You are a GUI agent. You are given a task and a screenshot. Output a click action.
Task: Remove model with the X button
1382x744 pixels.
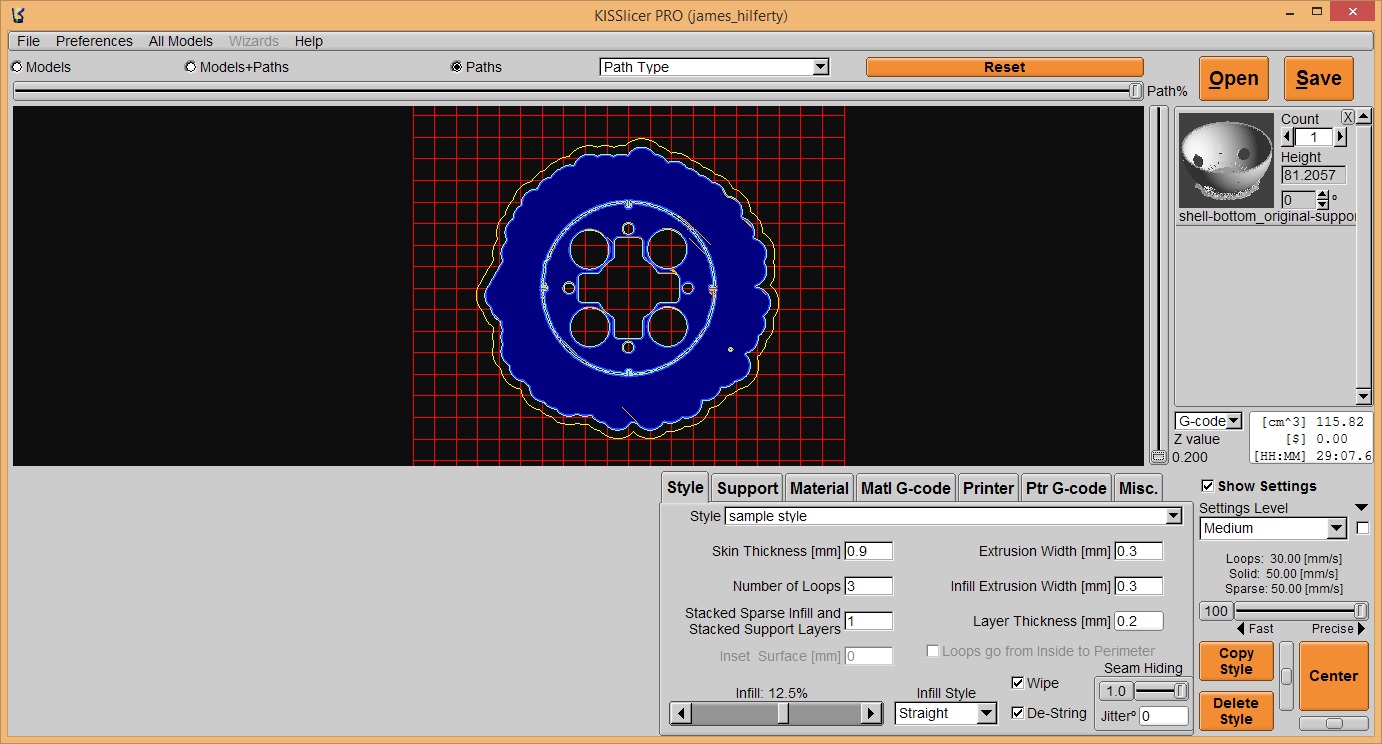point(1347,117)
